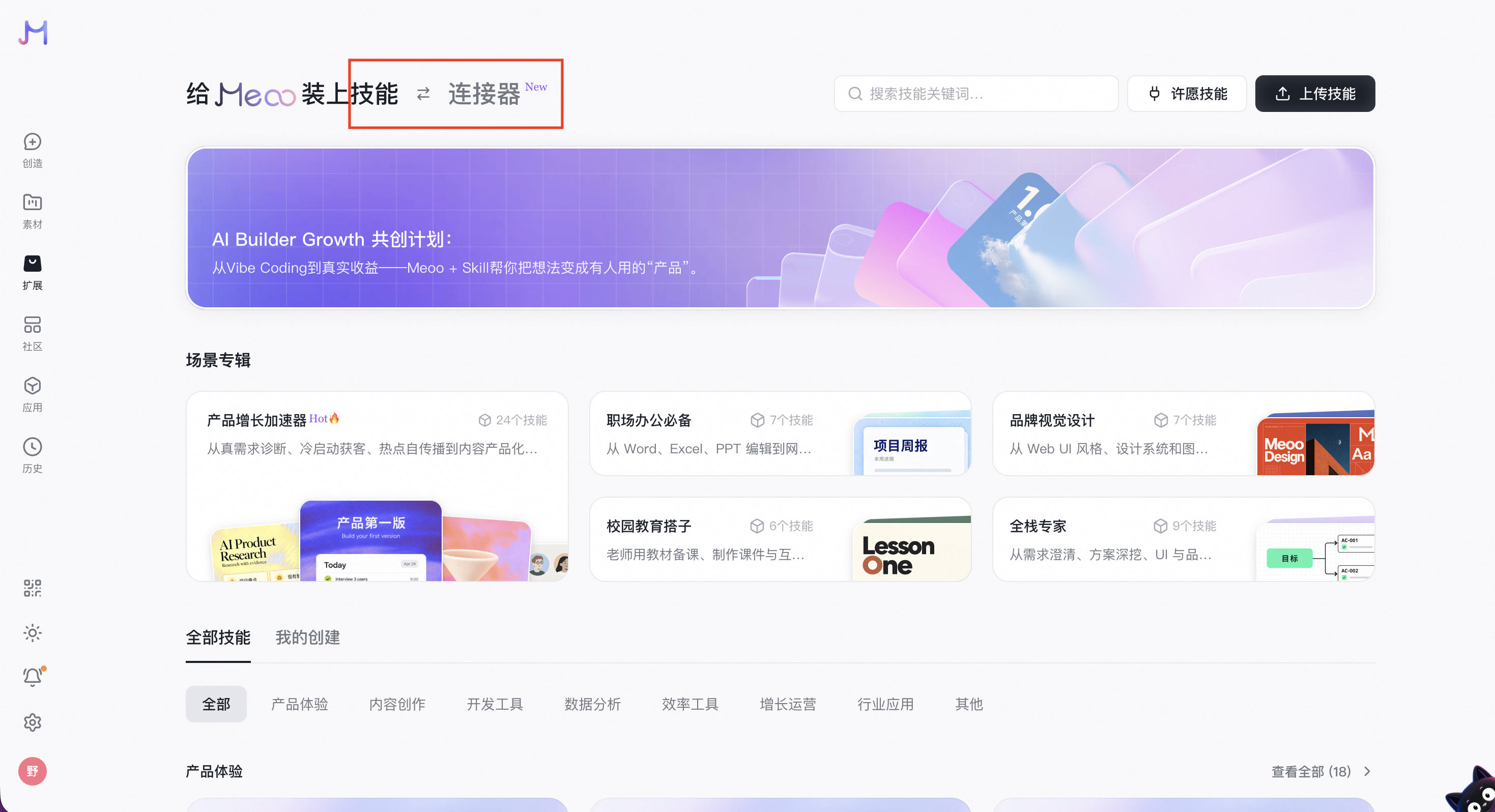The width and height of the screenshot is (1495, 812).
Task: Select the 全部 category filter
Action: (216, 704)
